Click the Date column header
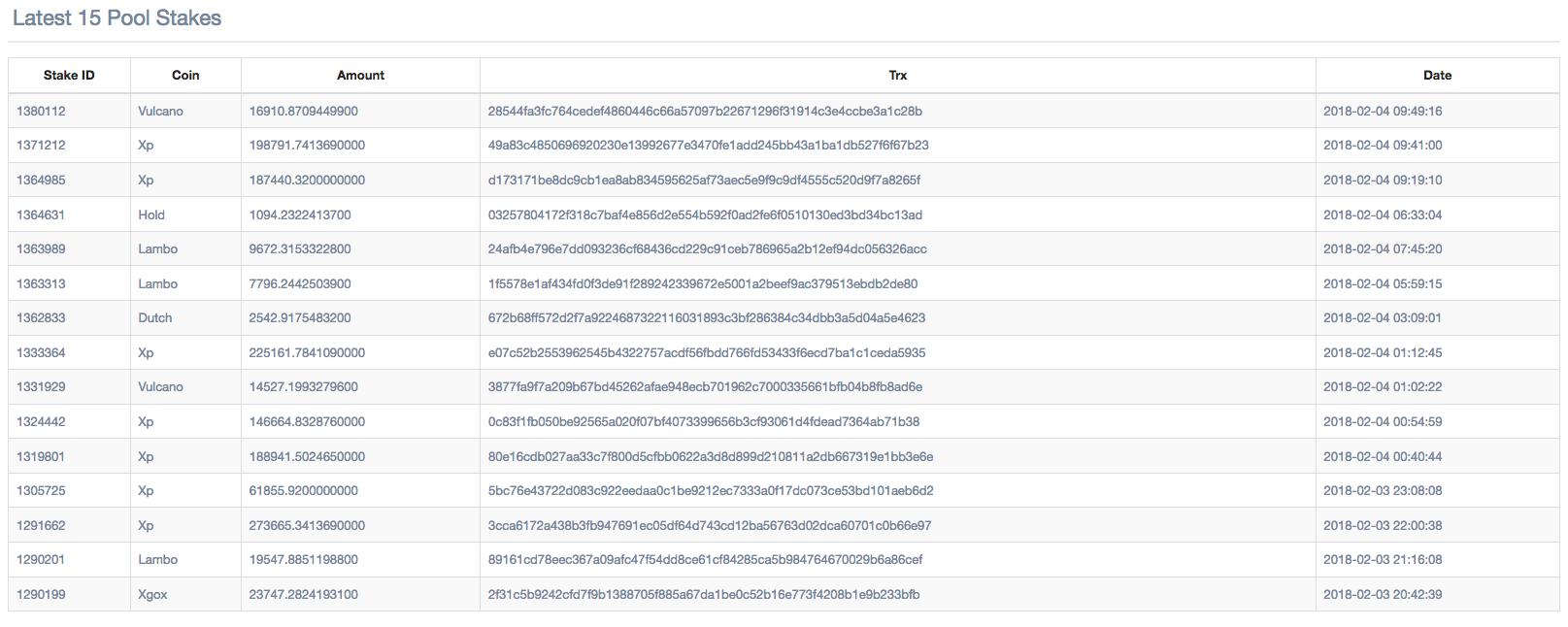 click(1437, 76)
